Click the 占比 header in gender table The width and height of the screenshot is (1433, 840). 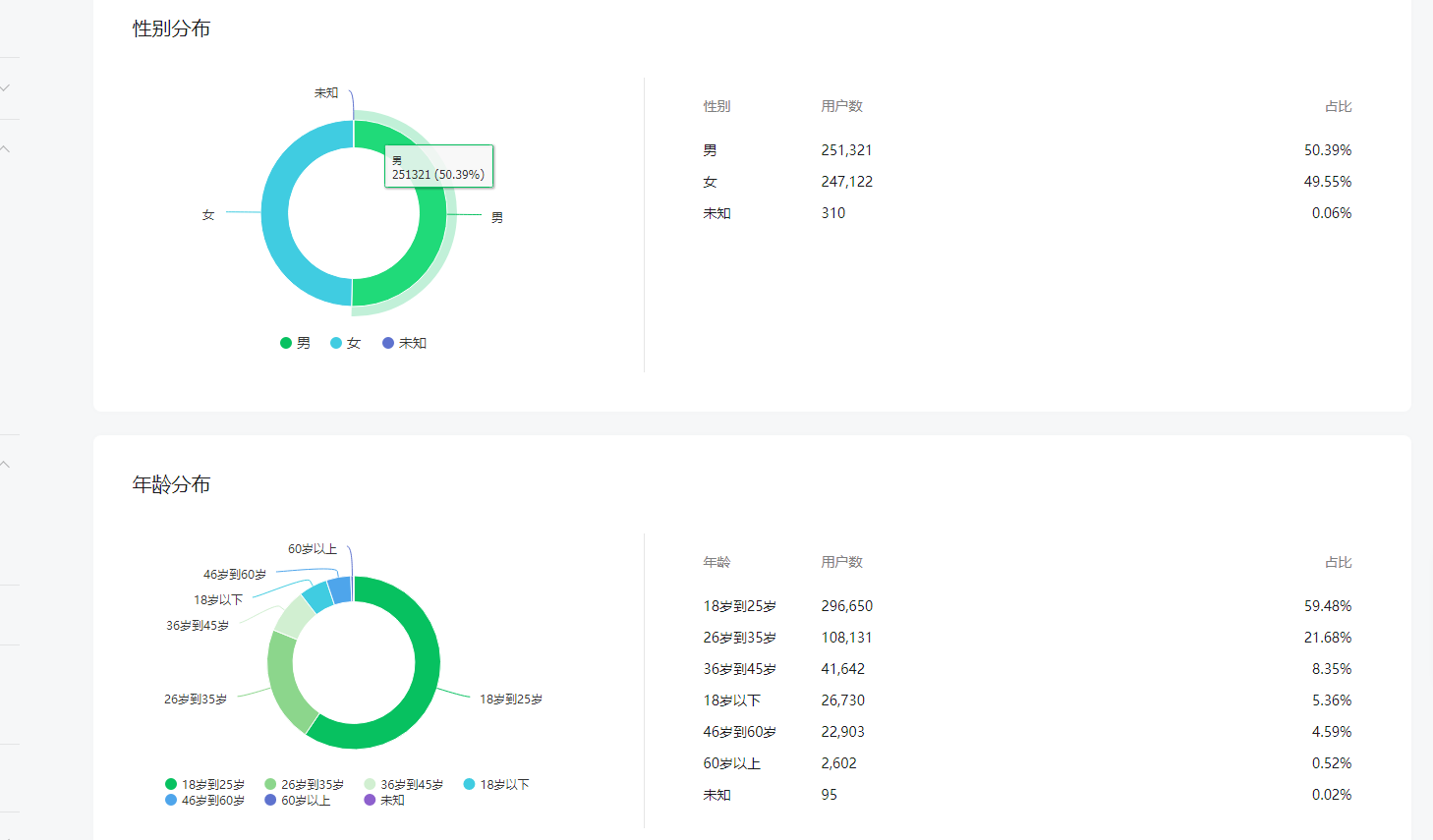tap(1339, 106)
